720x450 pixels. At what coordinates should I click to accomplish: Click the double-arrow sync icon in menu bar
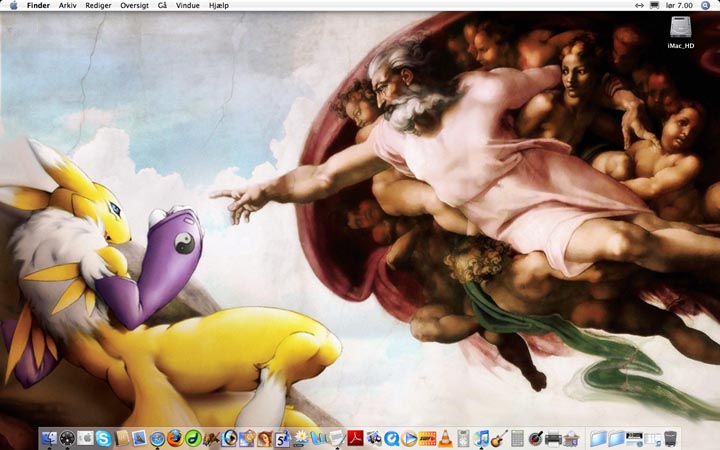point(639,6)
